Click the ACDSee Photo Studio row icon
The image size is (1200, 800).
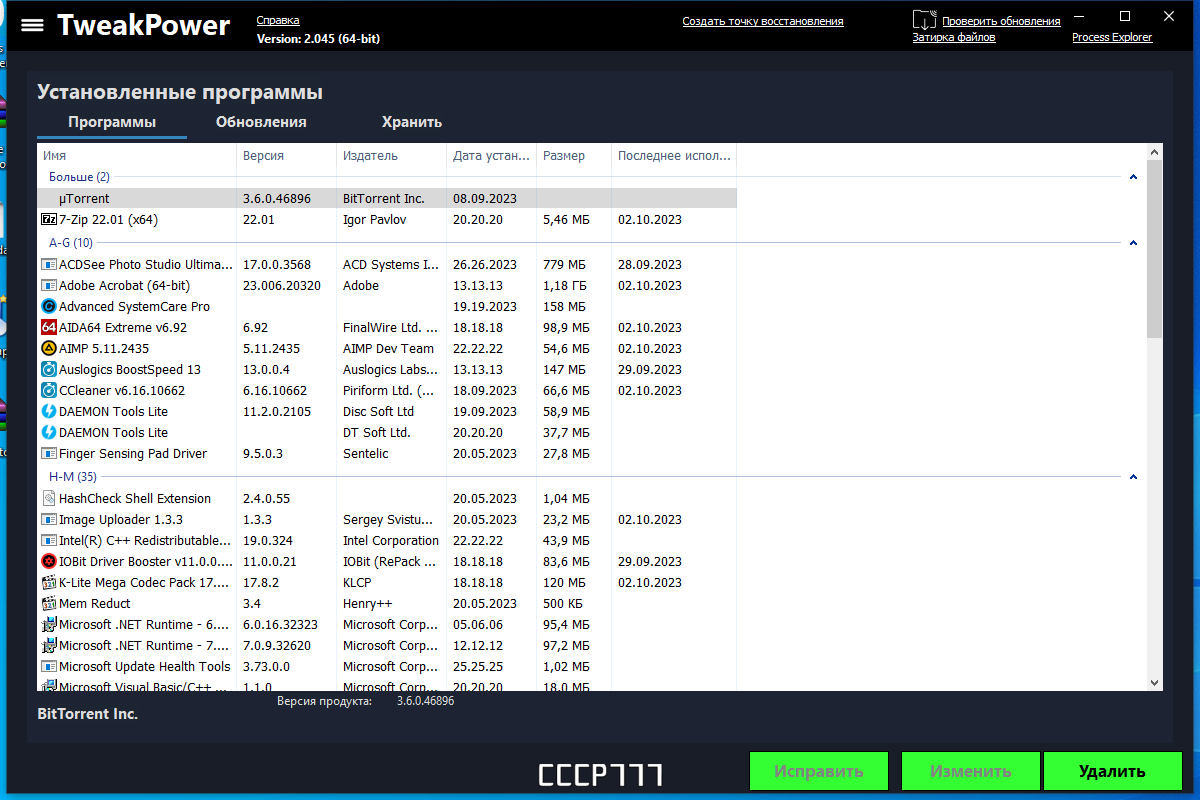(x=49, y=265)
